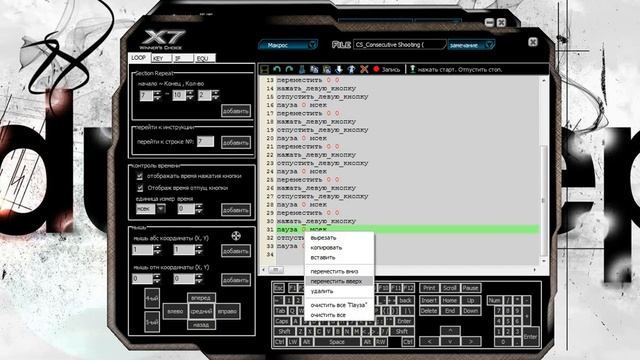Viewport: 640px width, 360px height.
Task: Click the Home key on virtual keyboard
Action: [450, 300]
